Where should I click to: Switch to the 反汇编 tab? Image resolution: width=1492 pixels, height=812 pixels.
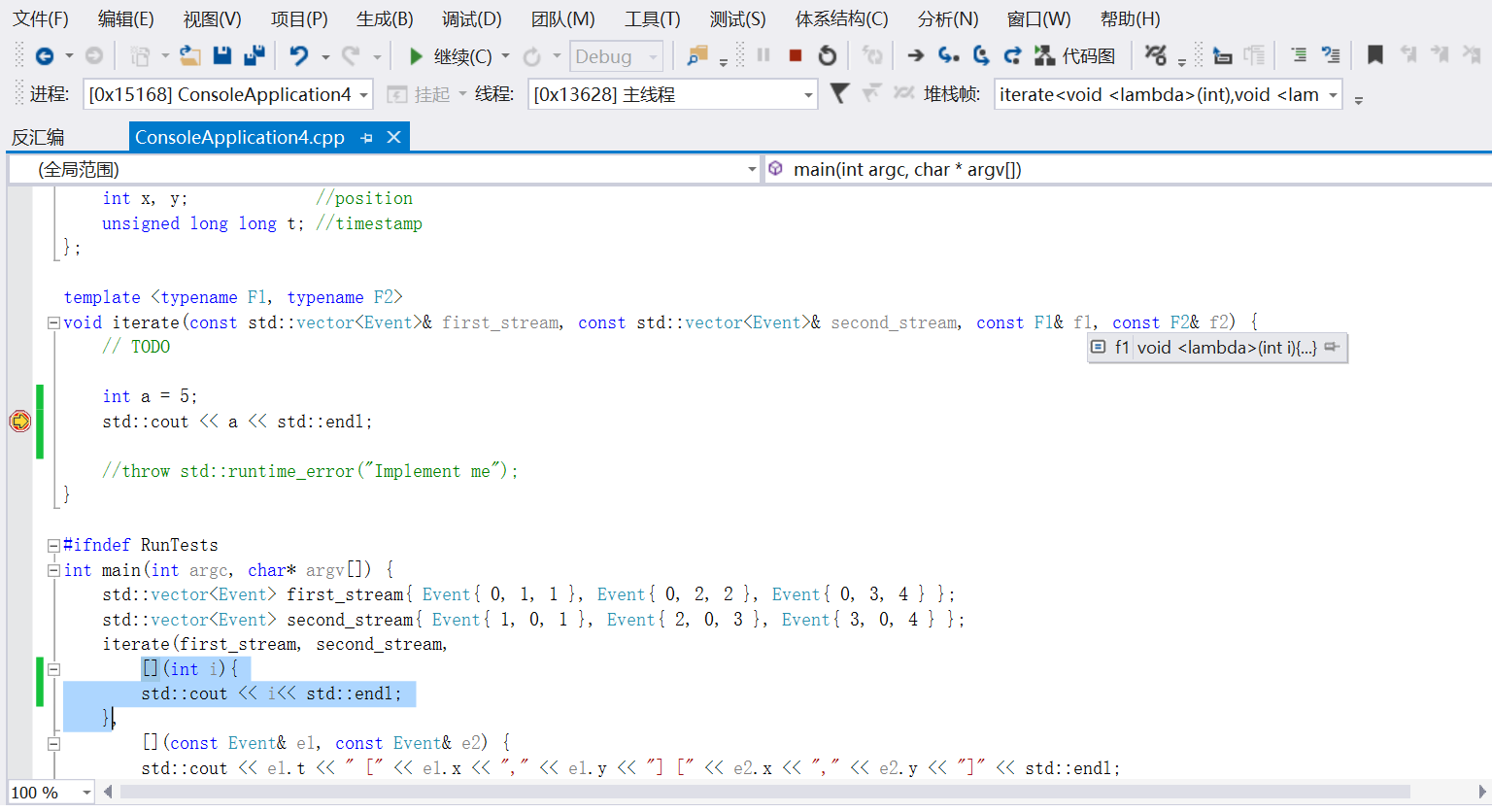point(38,138)
